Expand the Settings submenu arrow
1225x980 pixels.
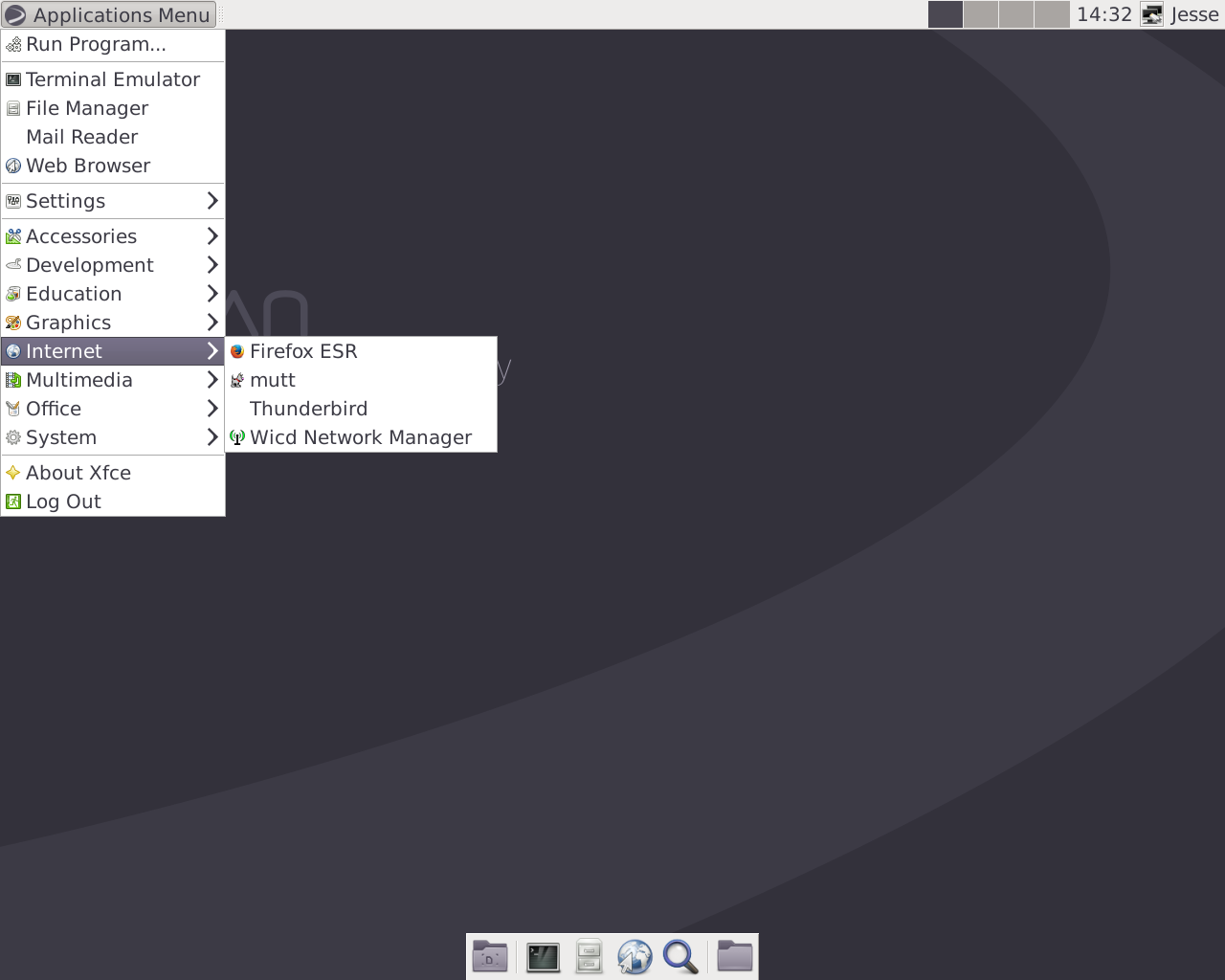click(212, 201)
